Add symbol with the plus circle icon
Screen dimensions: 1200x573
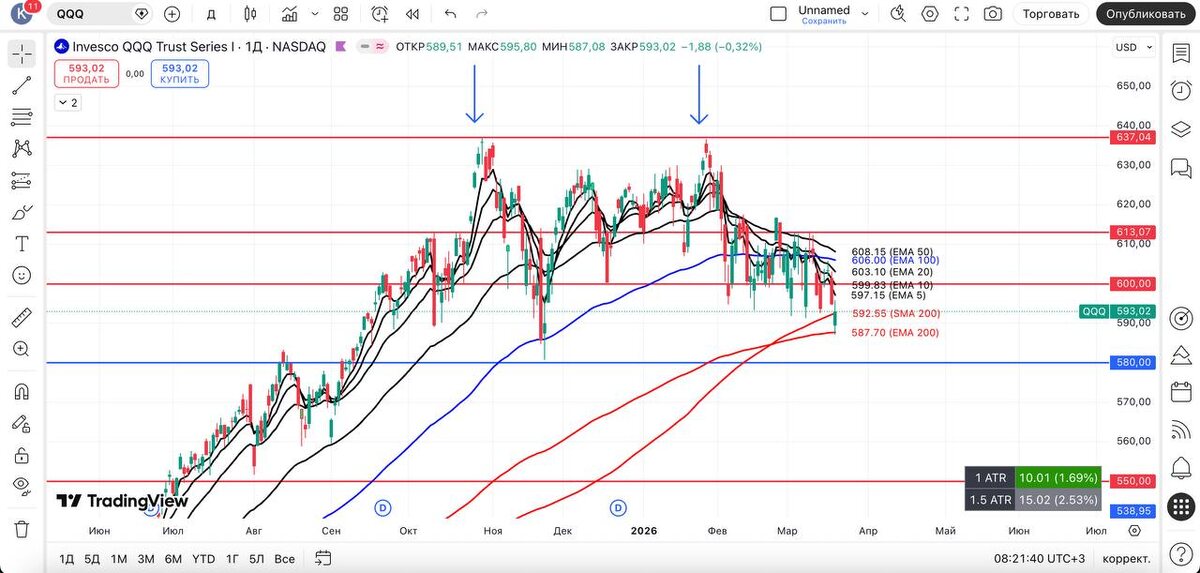point(172,14)
